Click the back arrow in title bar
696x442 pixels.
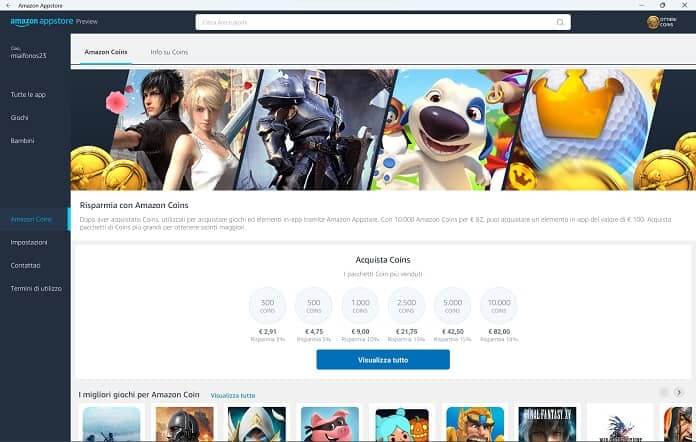click(x=9, y=5)
